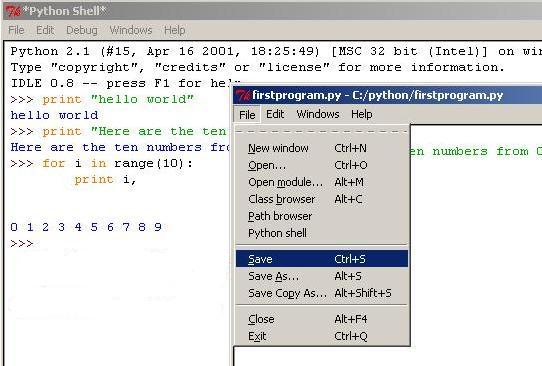Tear off the menu via dashed line

[322, 132]
